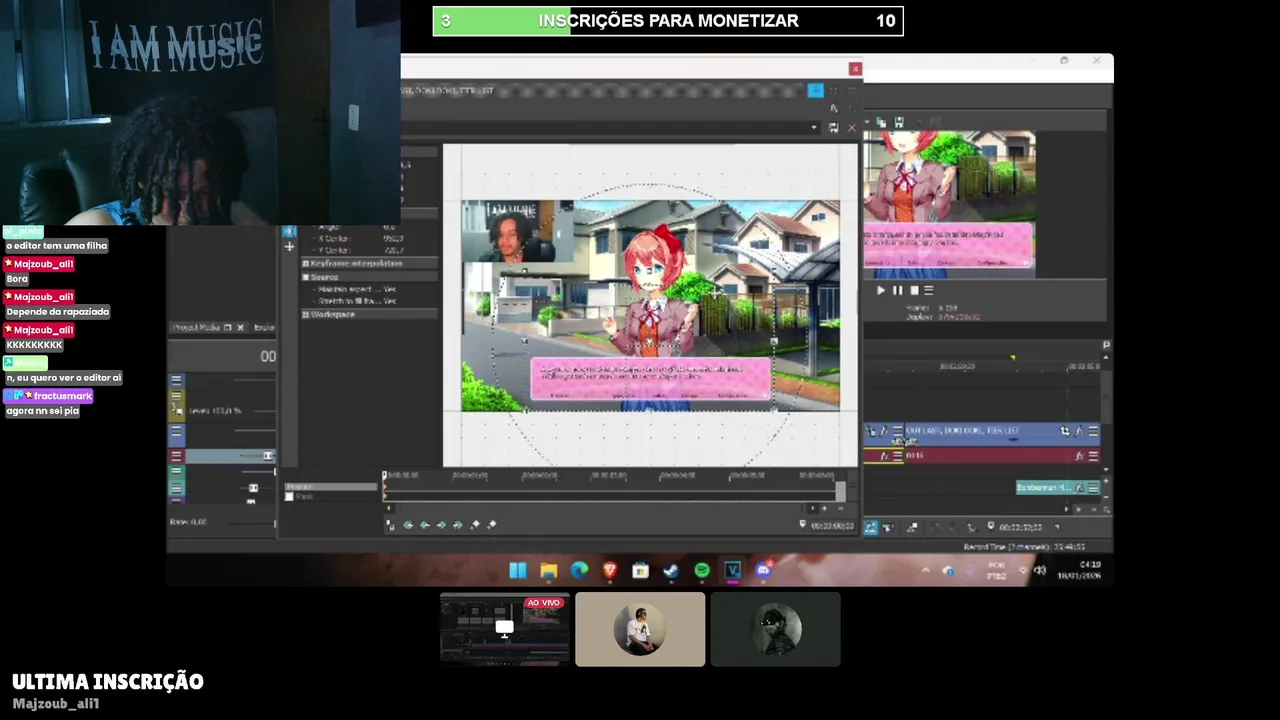Image resolution: width=1280 pixels, height=720 pixels.
Task: Select the AO VIVO stream thumbnail
Action: [505, 629]
